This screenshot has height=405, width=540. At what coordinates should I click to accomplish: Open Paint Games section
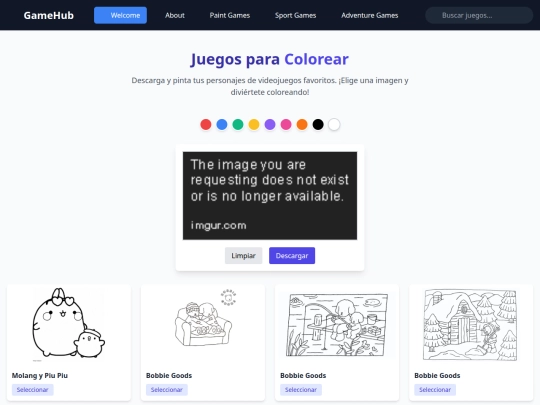230,15
